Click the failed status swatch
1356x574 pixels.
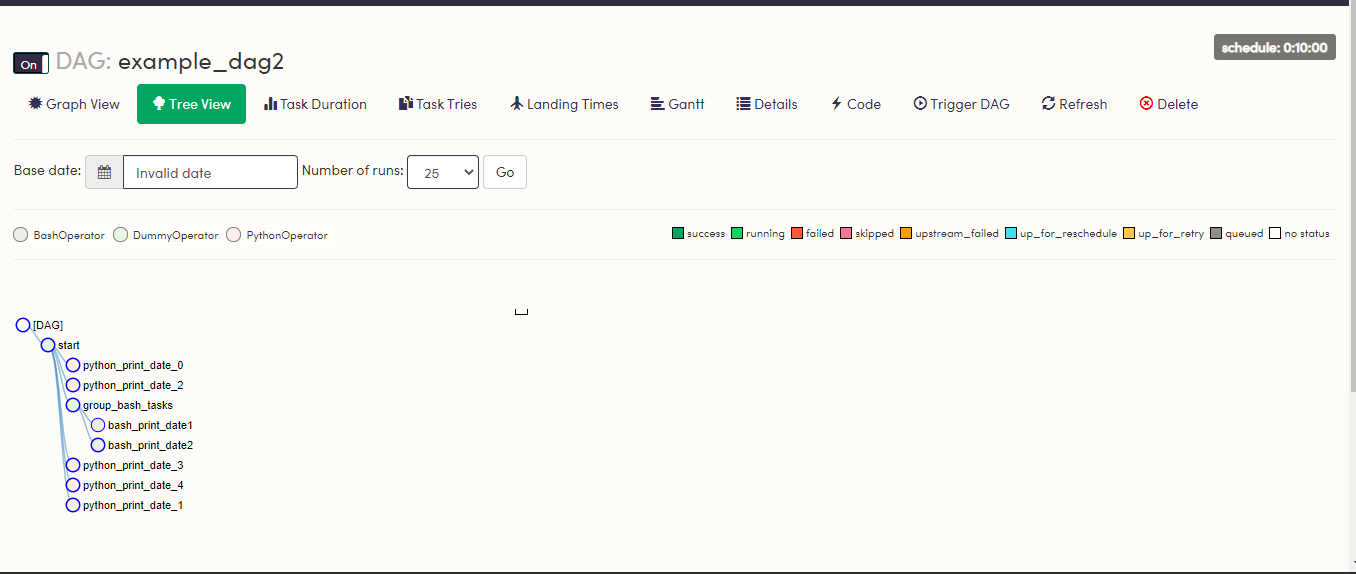[797, 233]
